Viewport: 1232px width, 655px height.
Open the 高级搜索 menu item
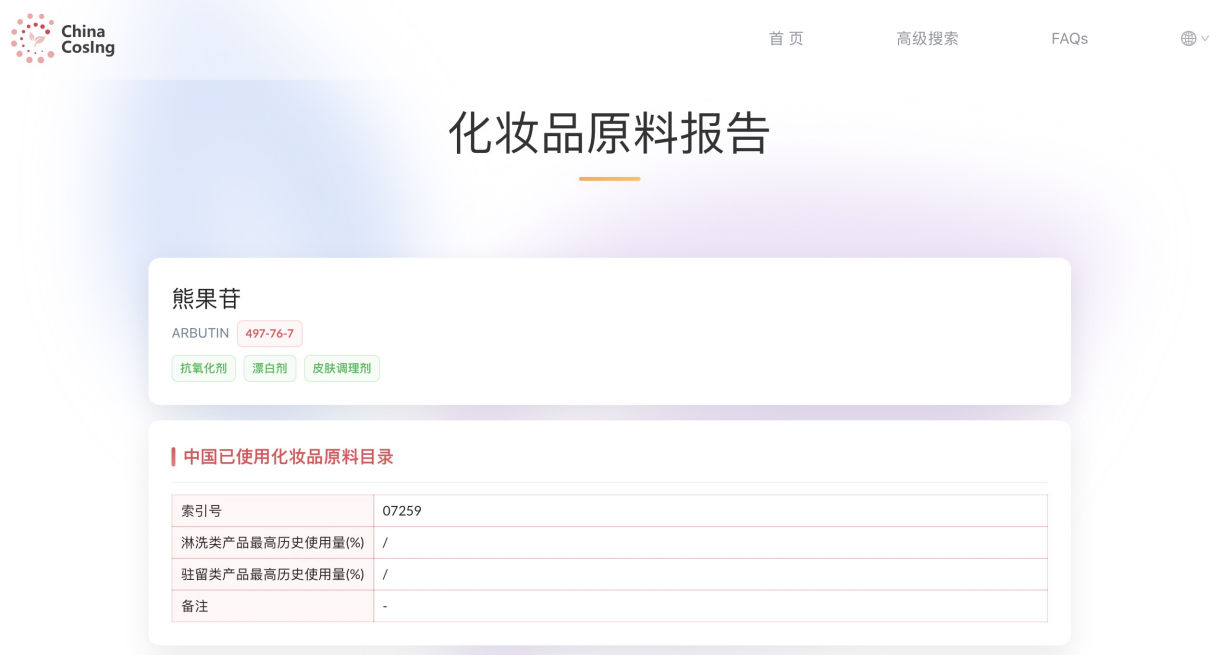927,38
